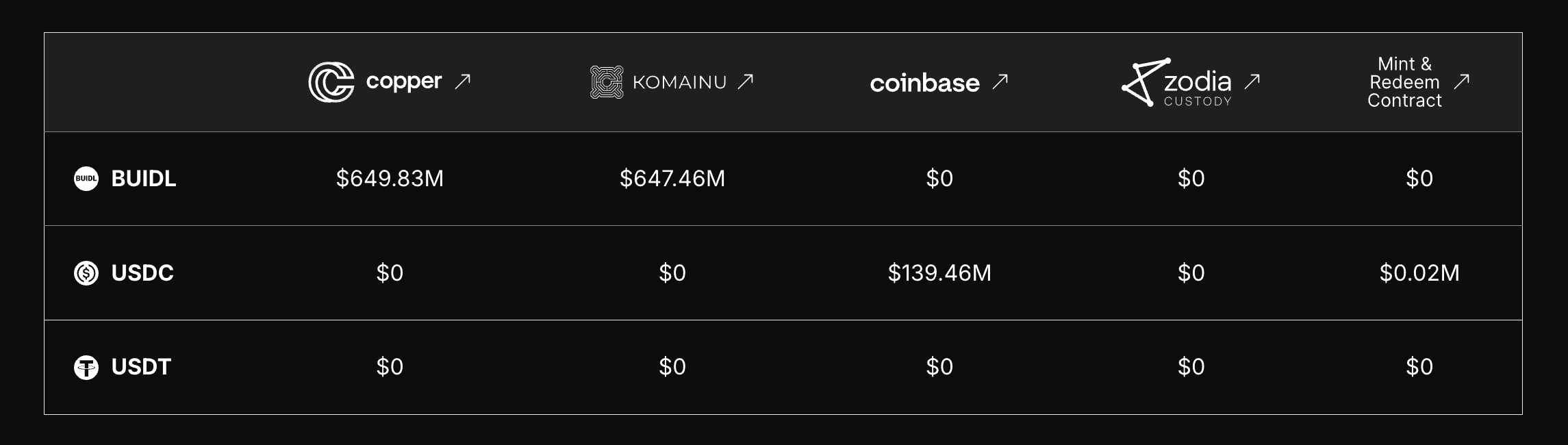
Task: Open the Zodia Custody external link arrow
Action: [x=1252, y=81]
